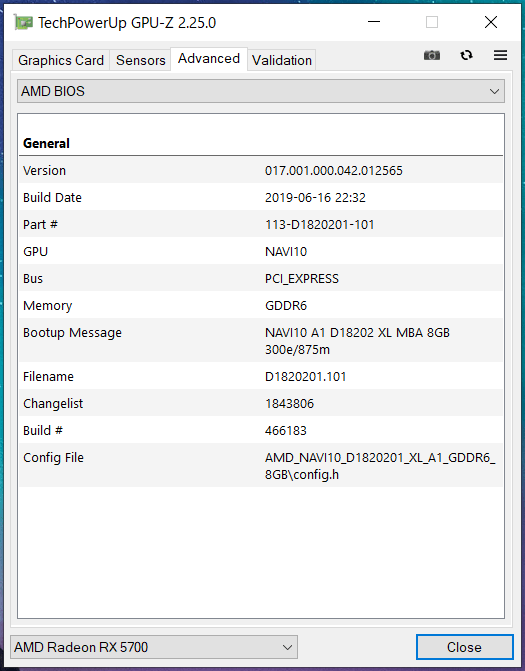
Task: Expand the AMD BIOS dropdown
Action: [x=261, y=91]
